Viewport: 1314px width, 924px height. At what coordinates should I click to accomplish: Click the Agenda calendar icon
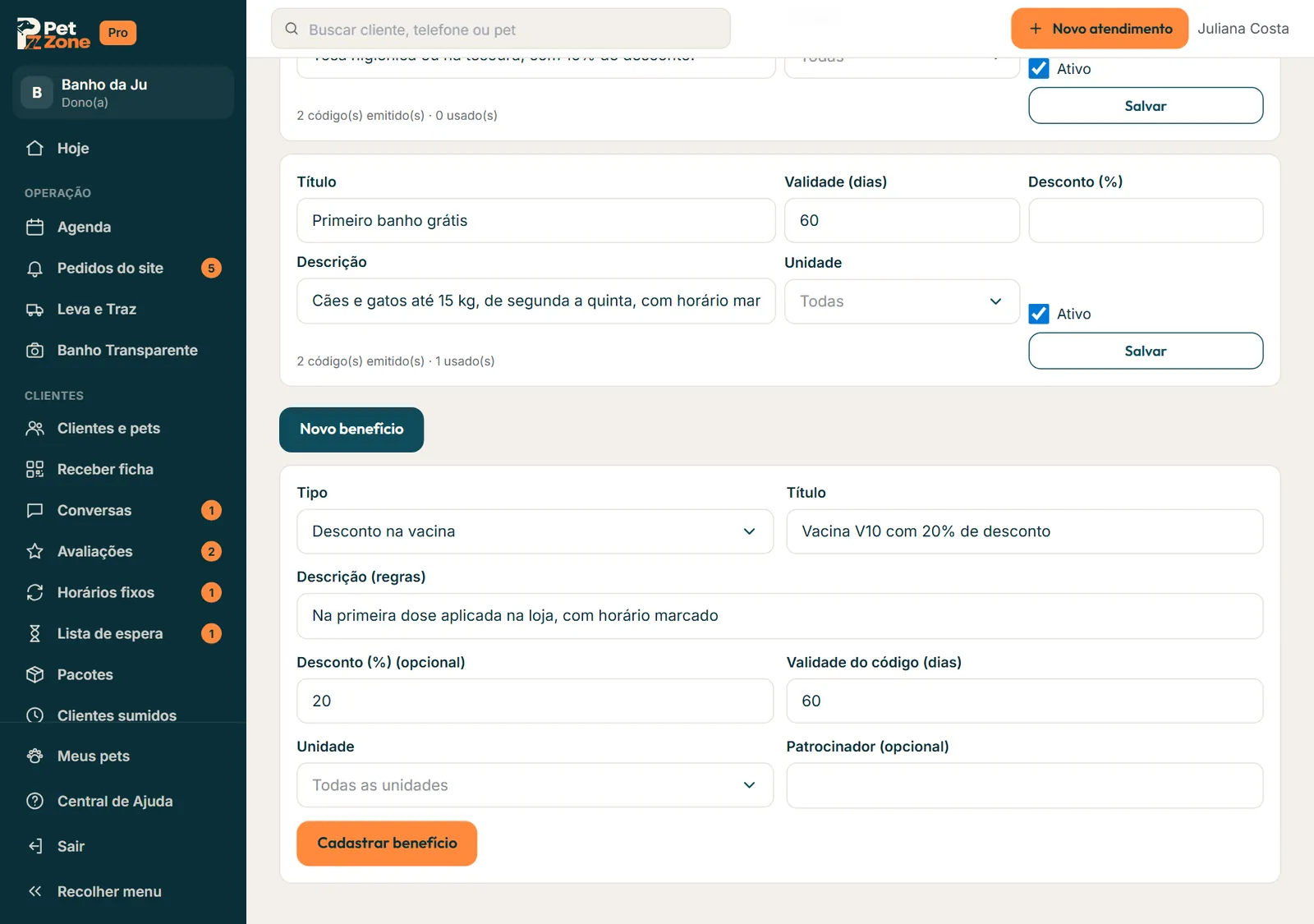[34, 227]
